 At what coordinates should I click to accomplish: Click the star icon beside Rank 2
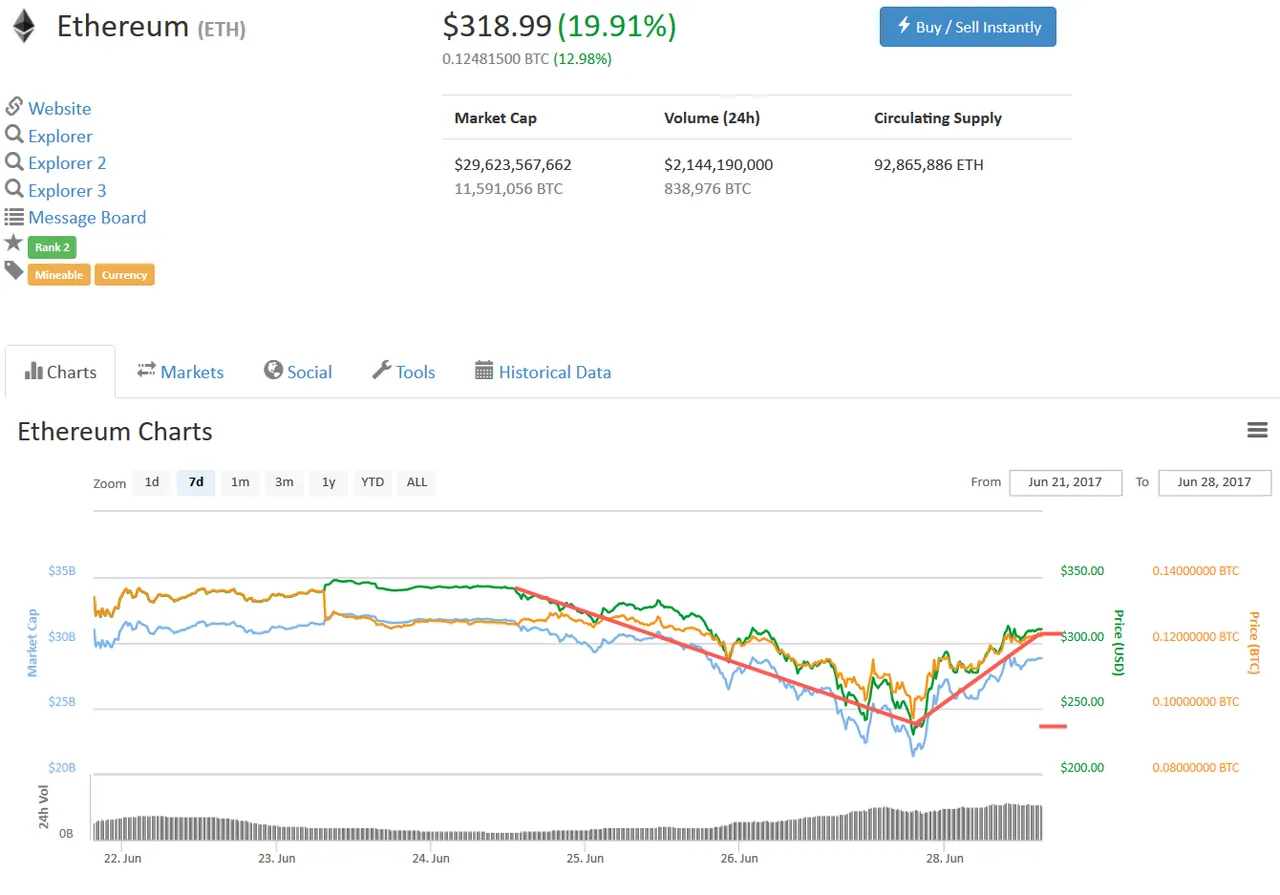(13, 242)
